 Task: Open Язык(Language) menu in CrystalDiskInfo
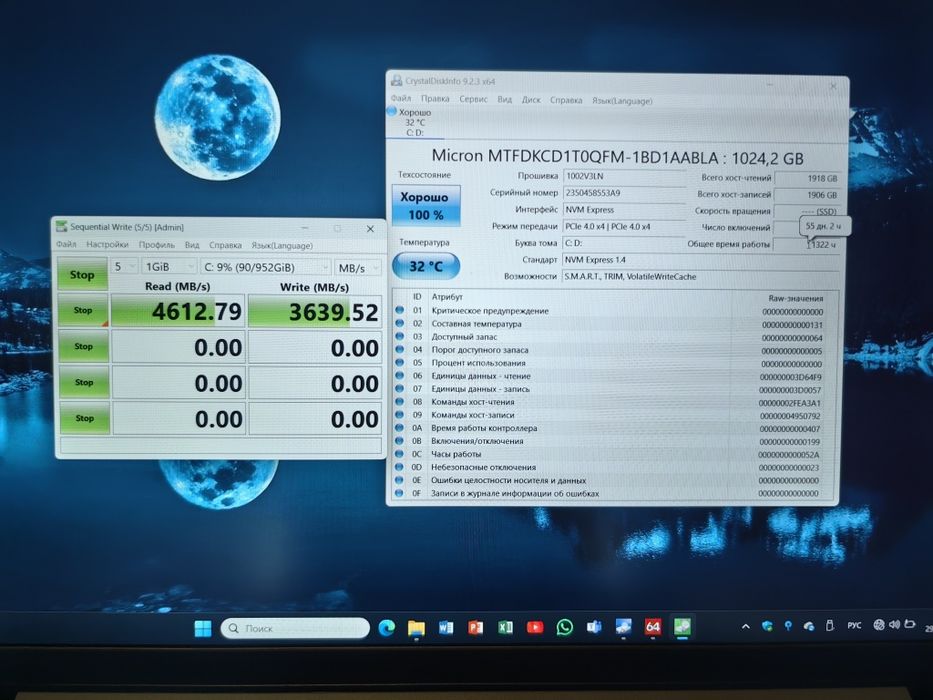click(622, 101)
